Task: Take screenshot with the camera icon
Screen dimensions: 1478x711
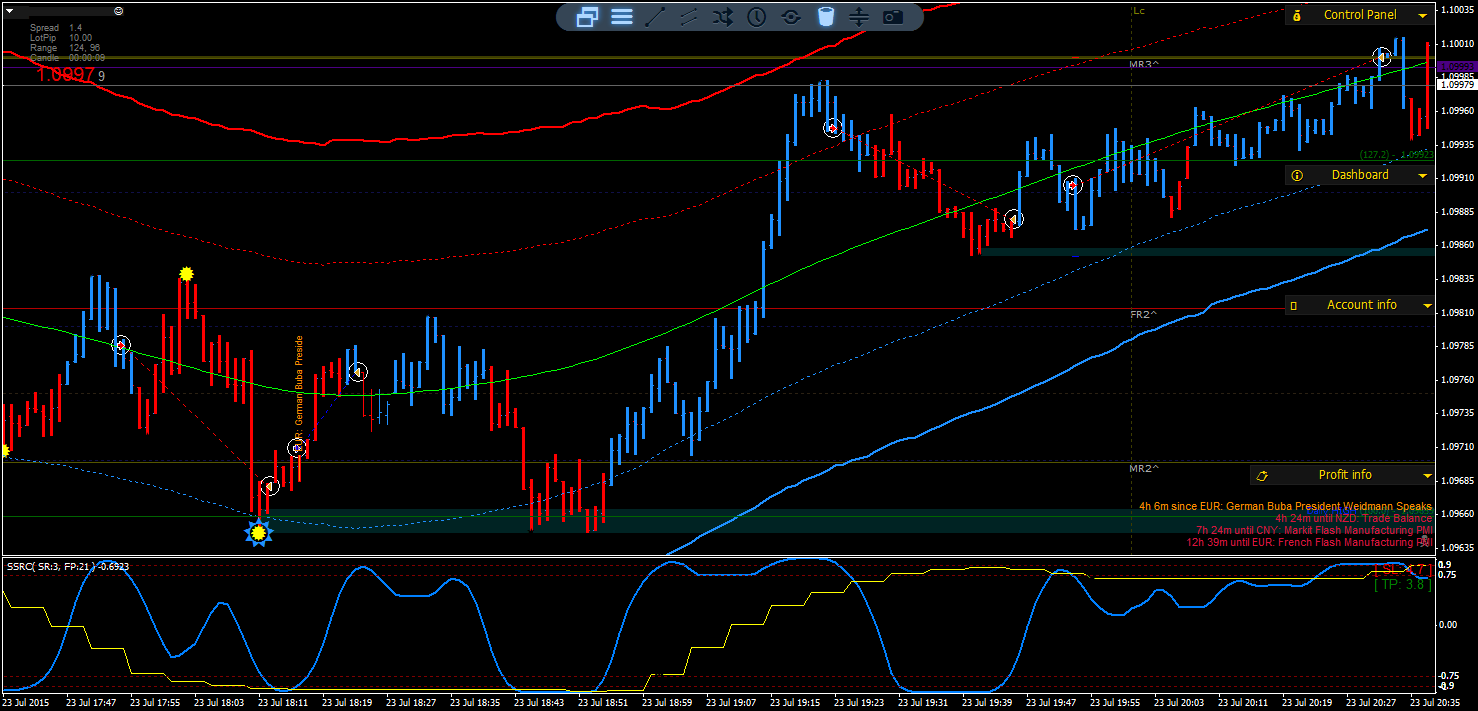Action: 893,16
